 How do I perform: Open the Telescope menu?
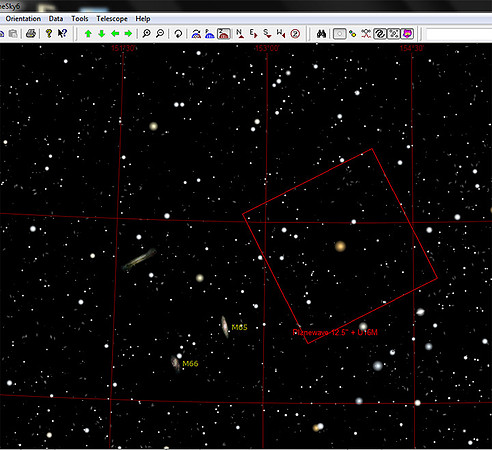click(x=112, y=19)
